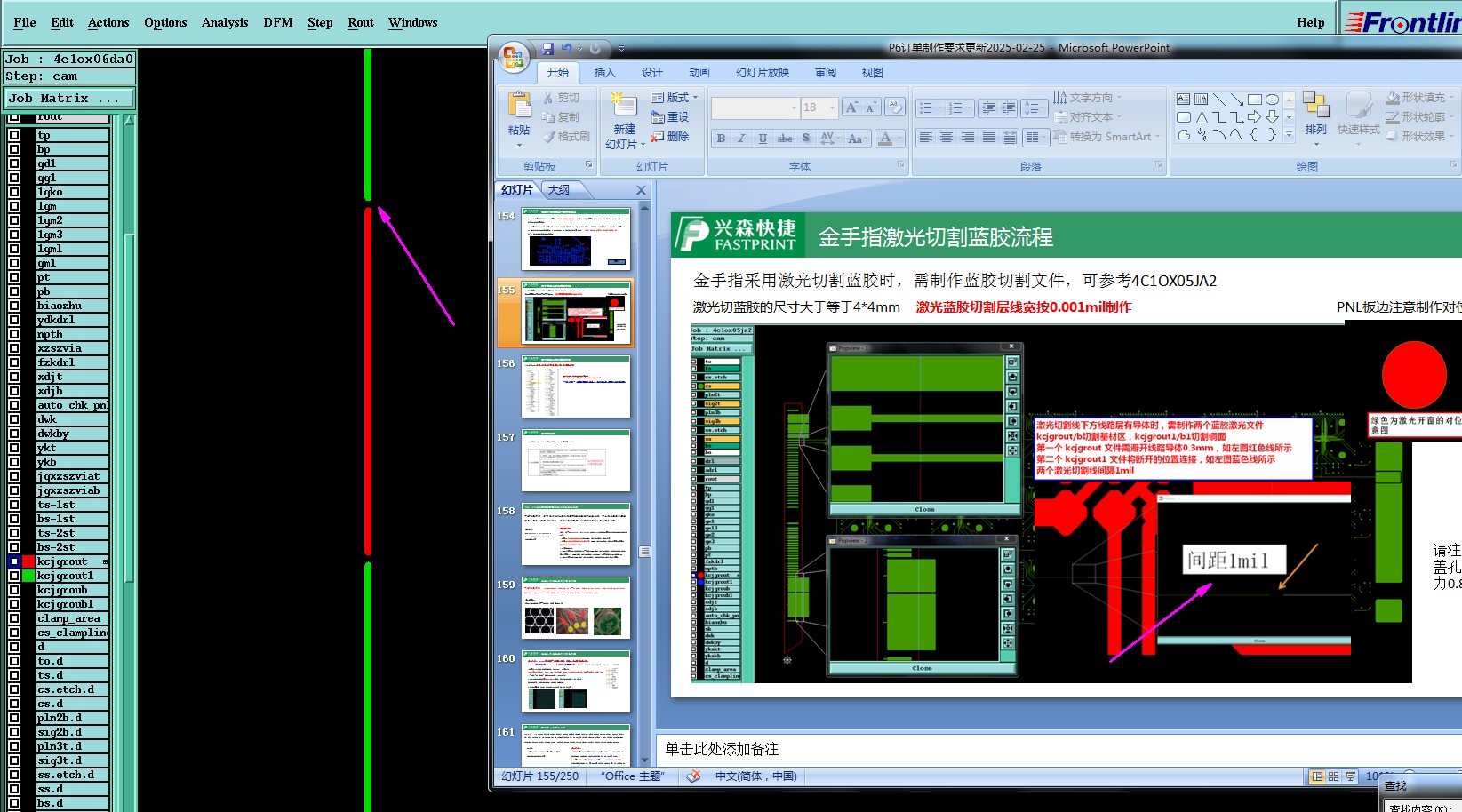Toggle checkbox for layer clamp_area
Image resolution: width=1462 pixels, height=812 pixels.
(x=14, y=618)
